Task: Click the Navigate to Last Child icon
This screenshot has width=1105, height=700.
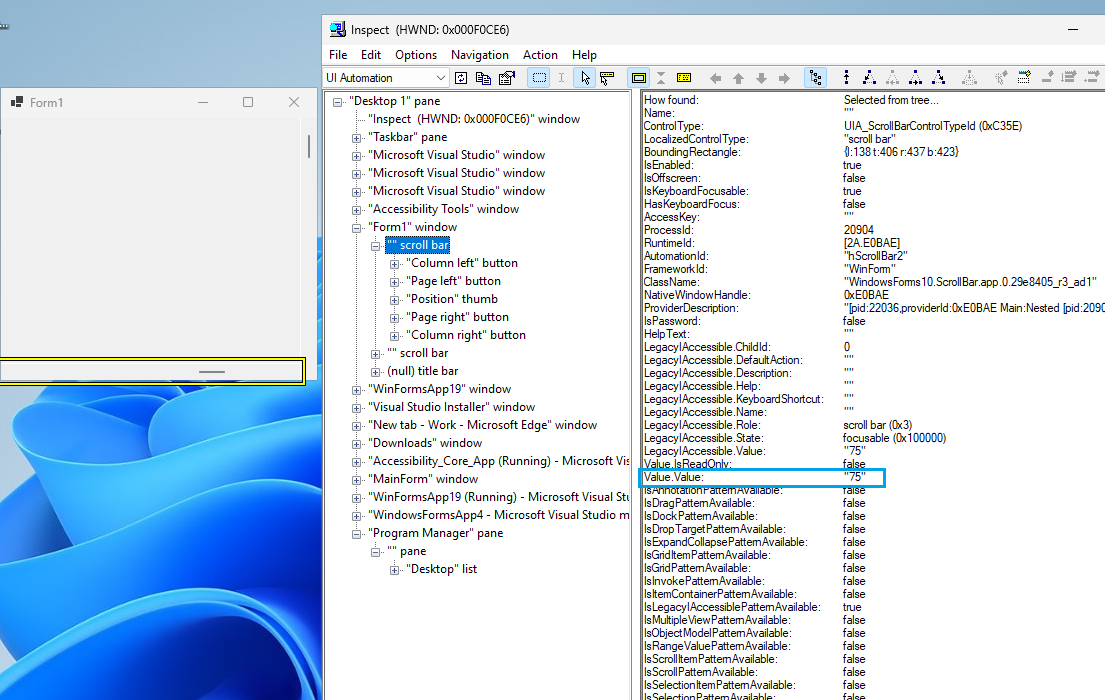Action: [939, 78]
